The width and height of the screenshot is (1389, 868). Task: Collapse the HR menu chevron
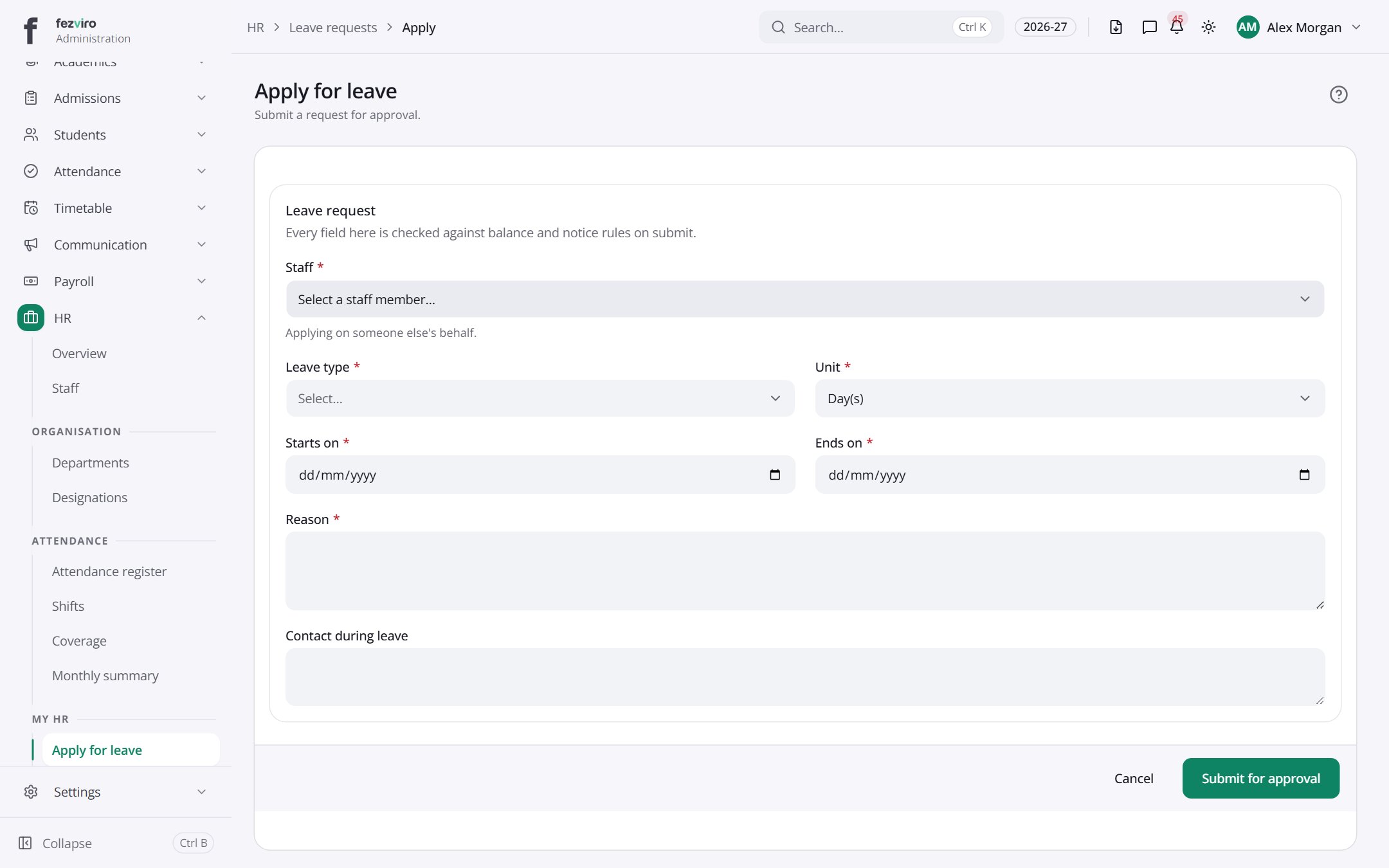[x=201, y=318]
